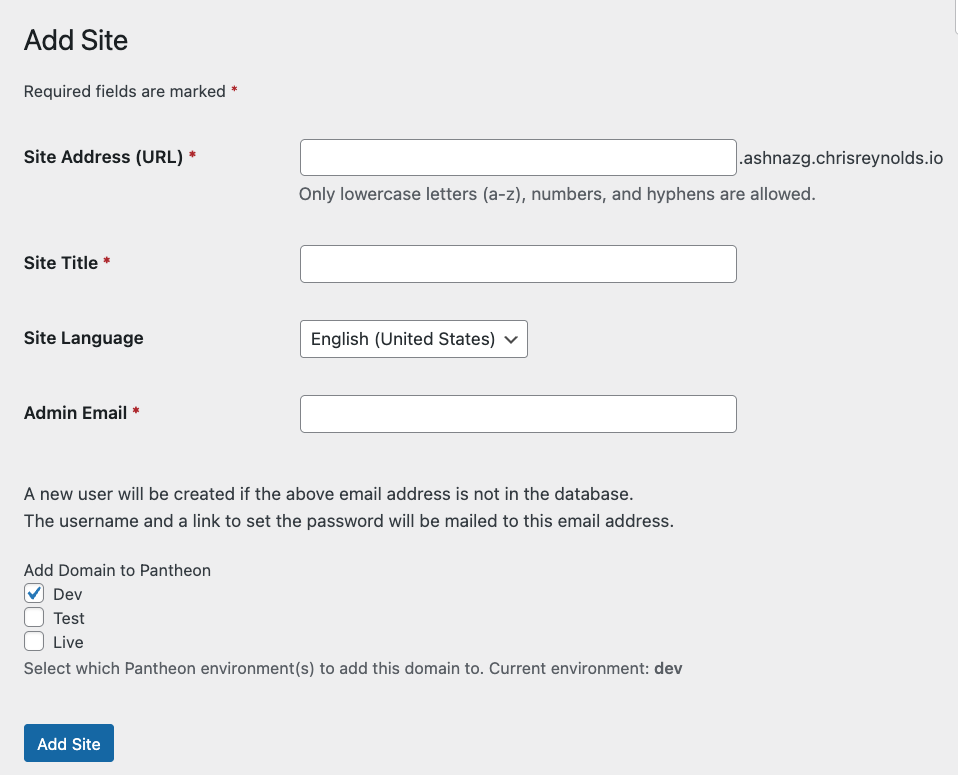Click the Add Site page heading
Image resolution: width=958 pixels, height=775 pixels.
75,41
